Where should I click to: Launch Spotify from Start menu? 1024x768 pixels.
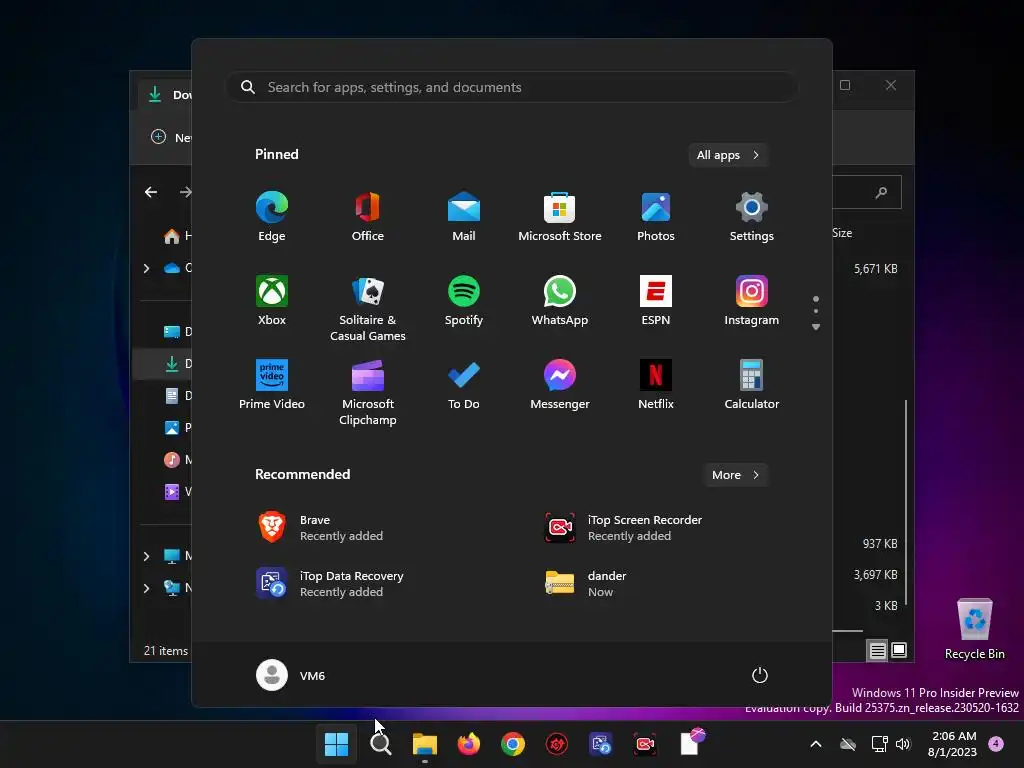[x=464, y=301]
